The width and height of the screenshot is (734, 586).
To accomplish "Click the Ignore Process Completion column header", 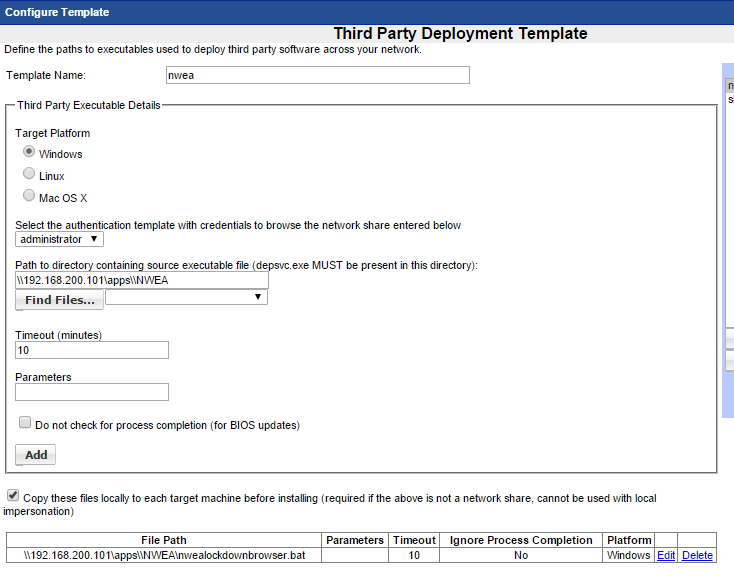I will [520, 540].
